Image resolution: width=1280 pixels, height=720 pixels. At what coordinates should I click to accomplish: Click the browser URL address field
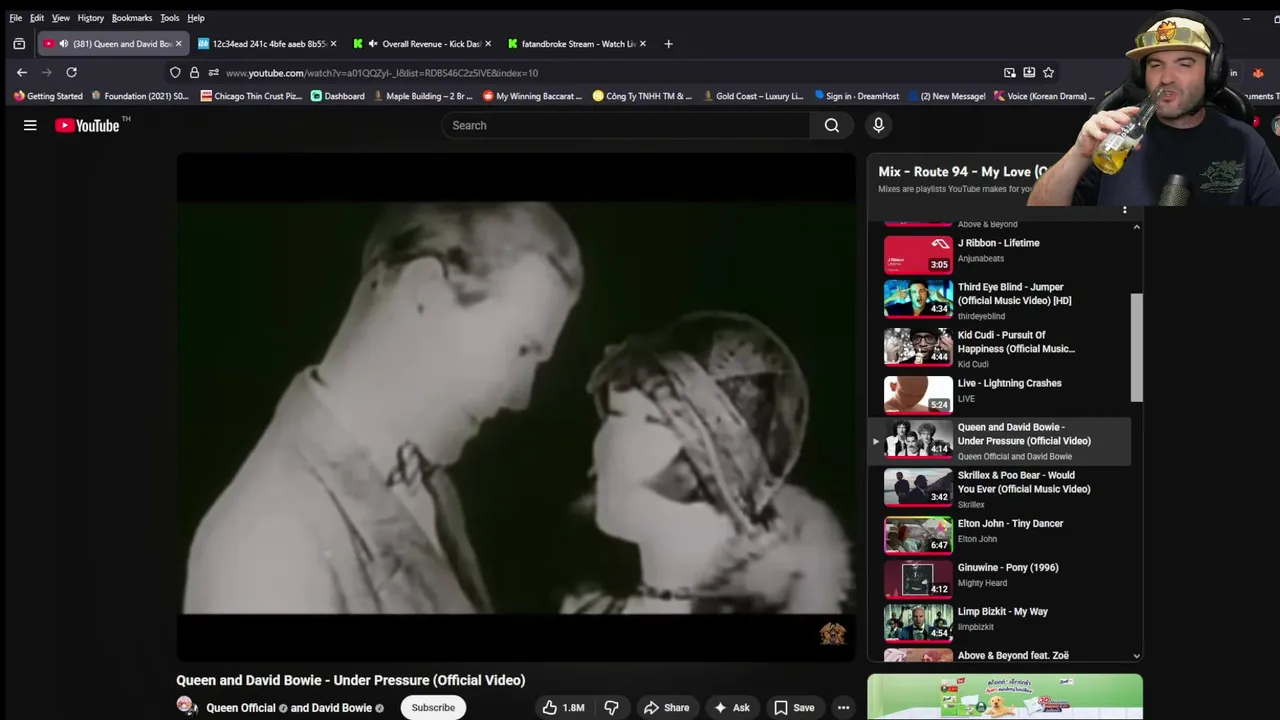[x=610, y=72]
